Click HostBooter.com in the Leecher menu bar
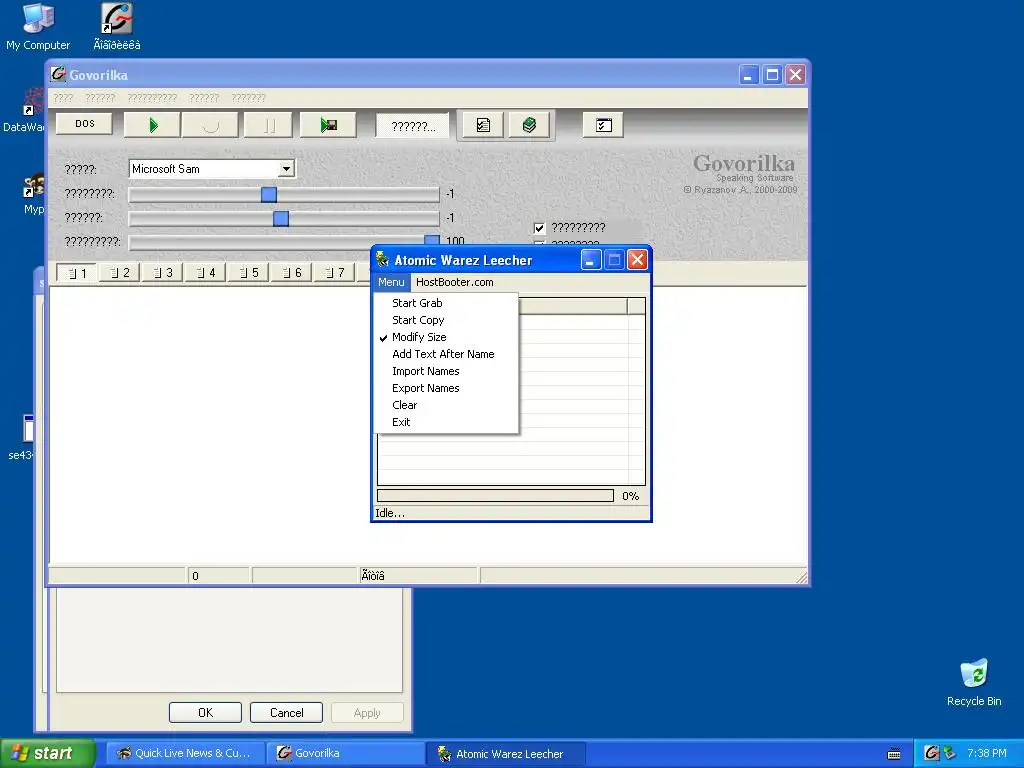Image resolution: width=1024 pixels, height=768 pixels. click(x=455, y=282)
